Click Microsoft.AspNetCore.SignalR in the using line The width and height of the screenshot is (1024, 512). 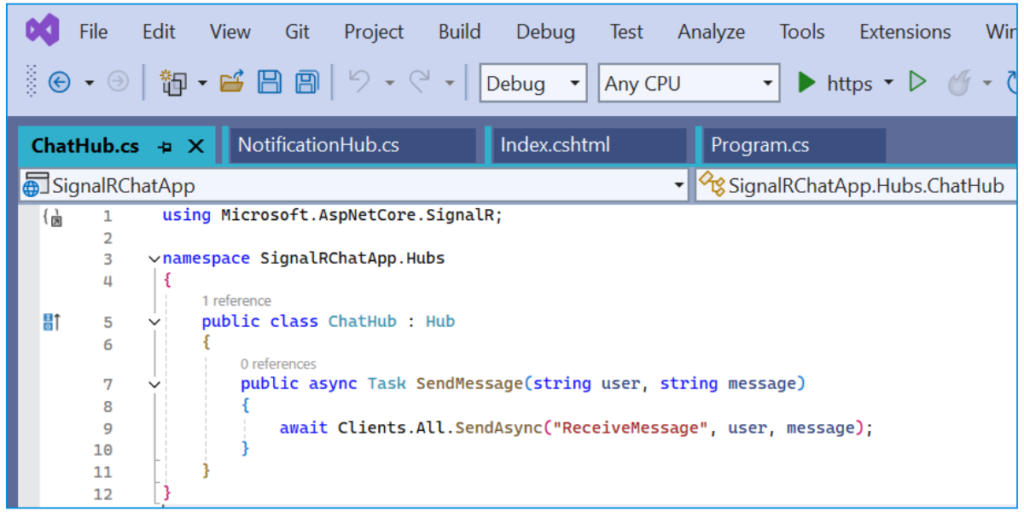[357, 216]
